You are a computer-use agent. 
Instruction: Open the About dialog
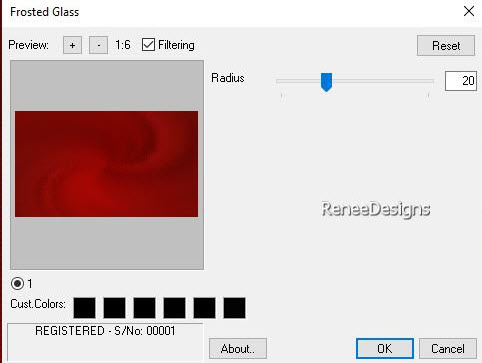tap(238, 349)
